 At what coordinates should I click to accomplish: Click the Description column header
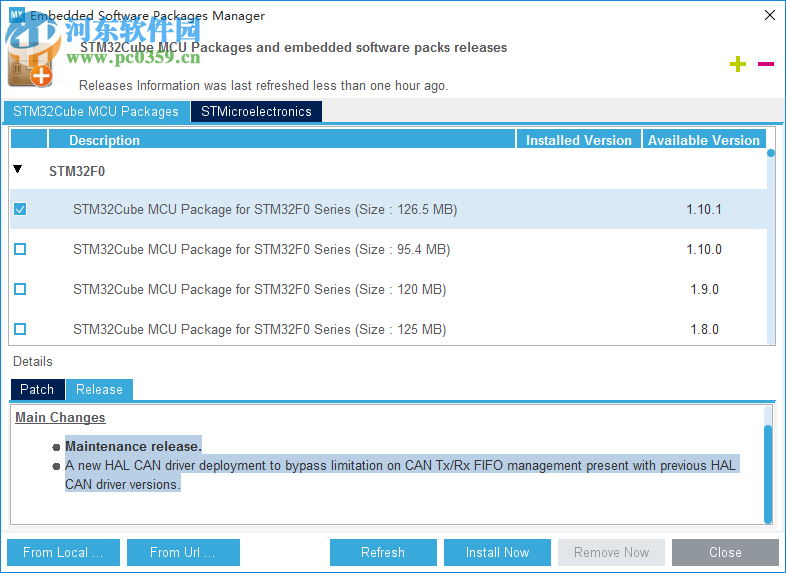pyautogui.click(x=282, y=139)
